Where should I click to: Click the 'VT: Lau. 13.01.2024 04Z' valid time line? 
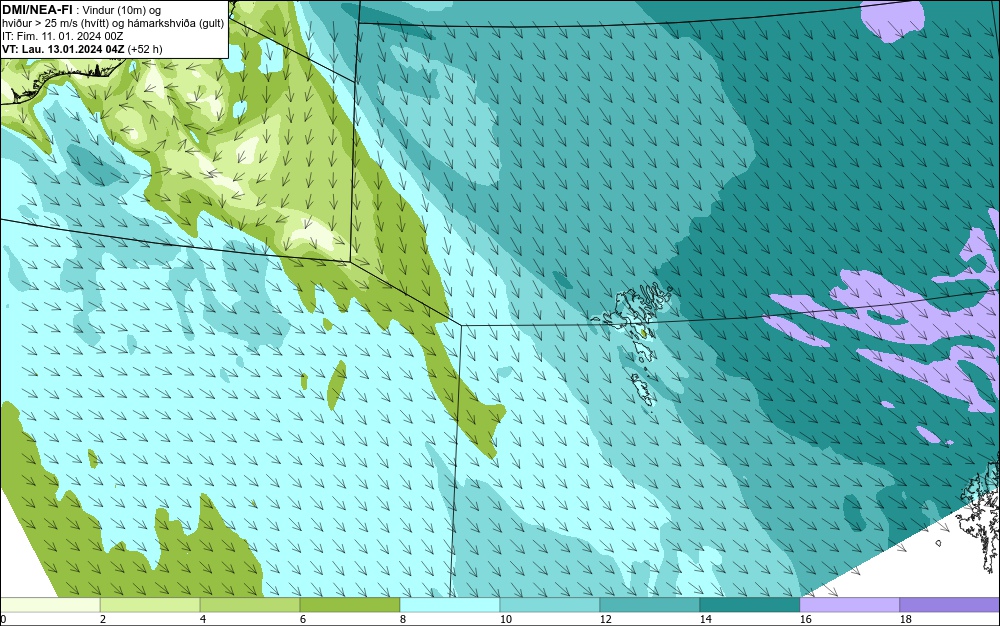[x=64, y=49]
